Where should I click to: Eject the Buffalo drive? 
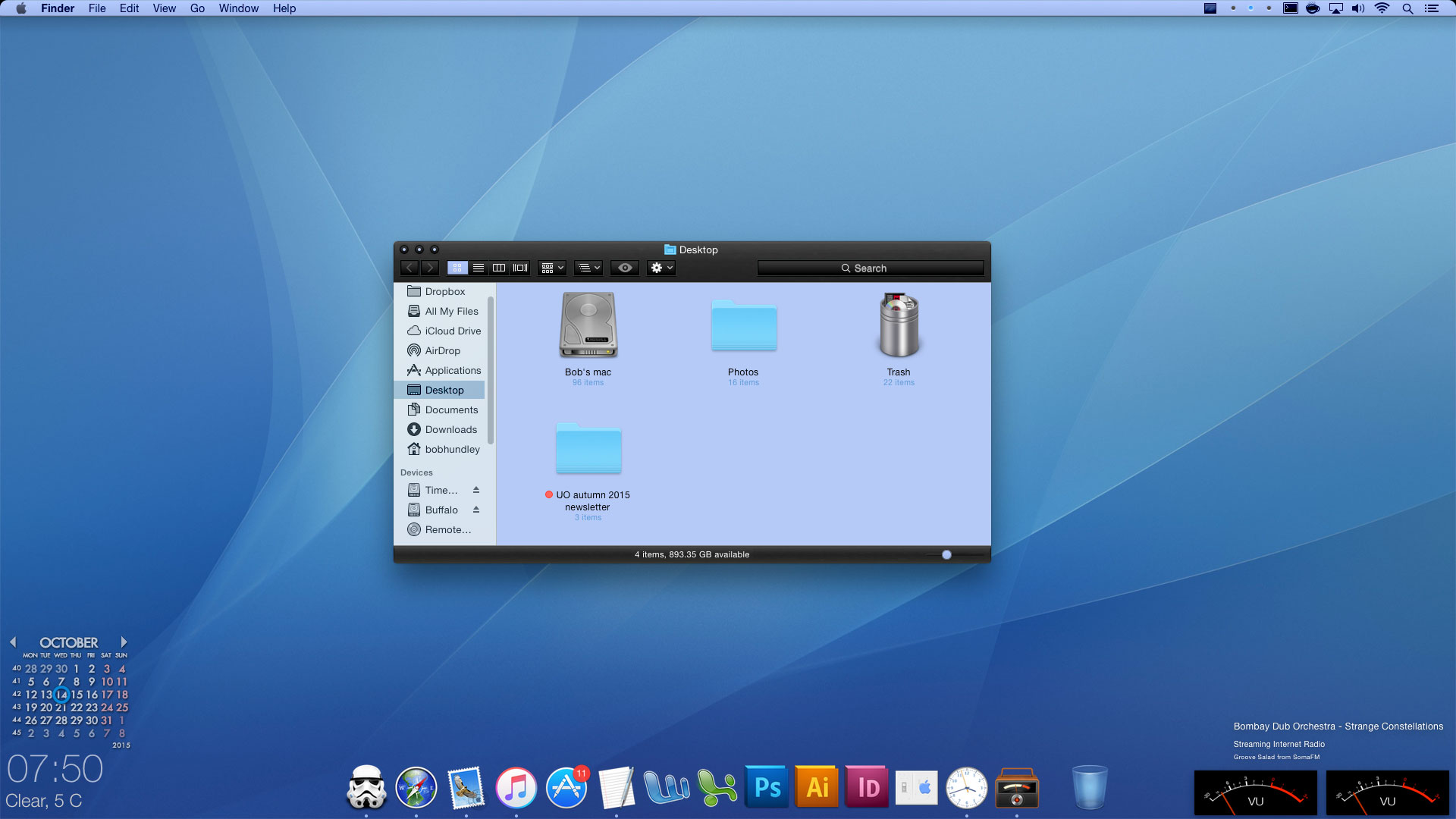pos(476,510)
